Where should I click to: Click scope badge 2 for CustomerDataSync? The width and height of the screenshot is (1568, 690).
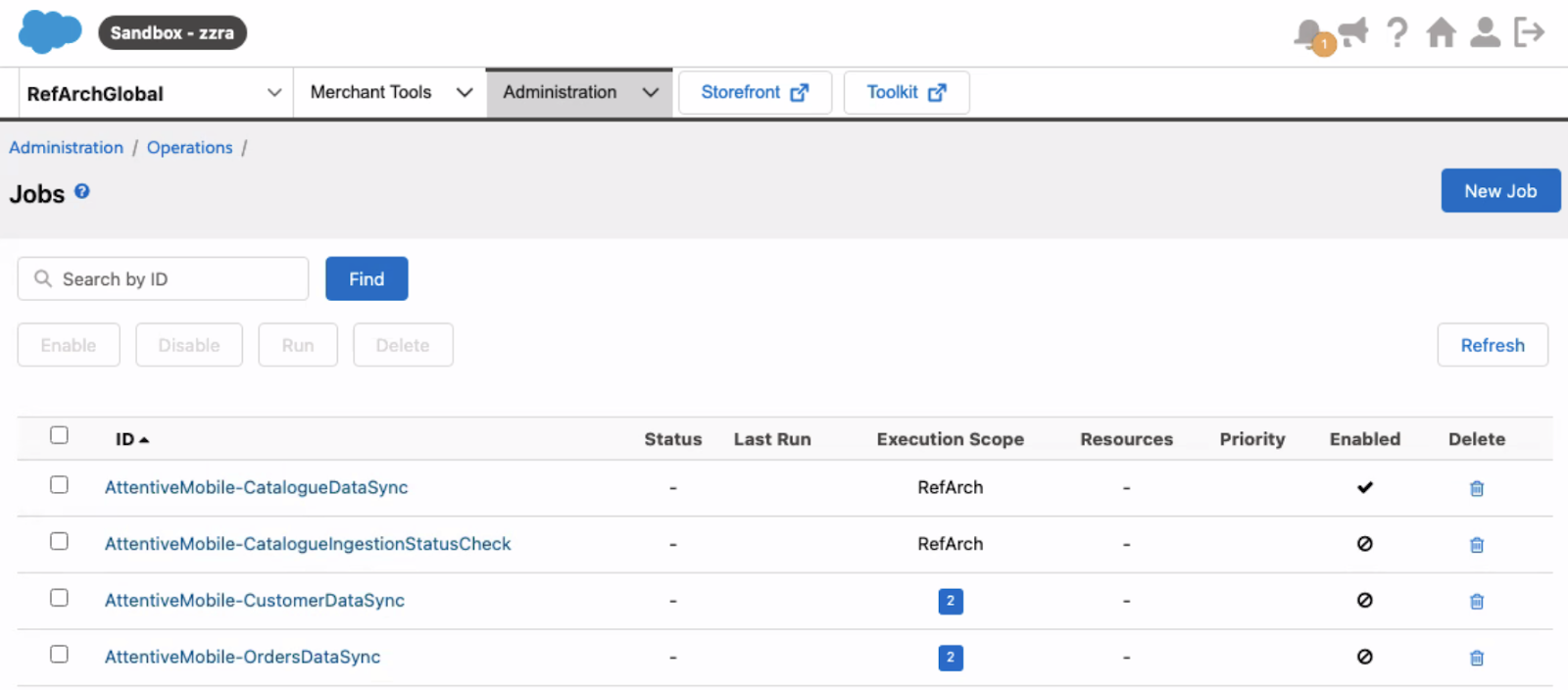pos(951,601)
